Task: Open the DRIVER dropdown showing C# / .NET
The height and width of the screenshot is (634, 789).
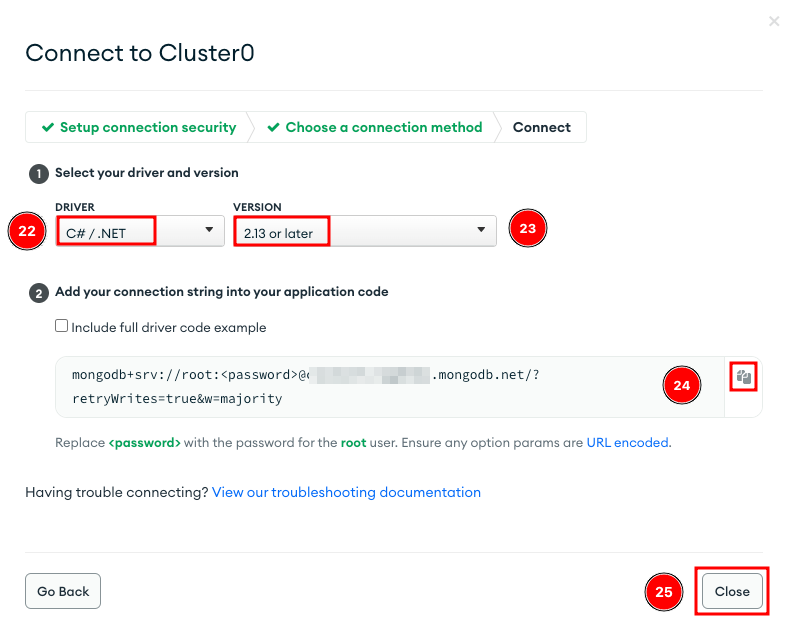Action: [140, 231]
